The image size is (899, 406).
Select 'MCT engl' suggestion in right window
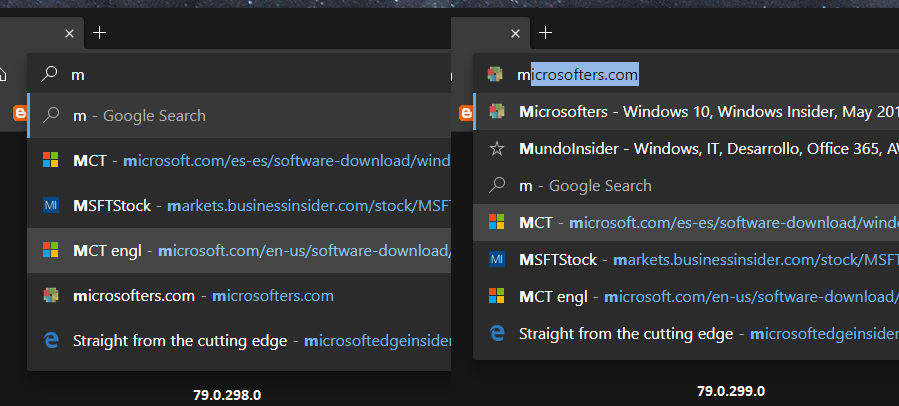(x=686, y=296)
